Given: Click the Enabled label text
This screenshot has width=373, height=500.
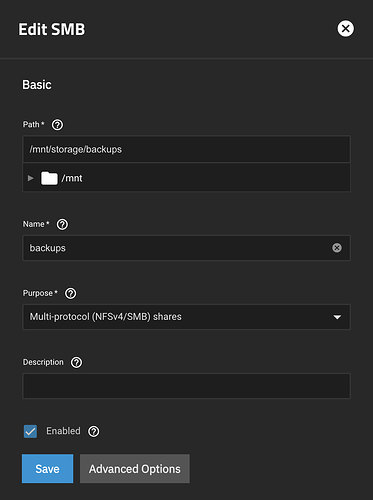Looking at the screenshot, I should [x=63, y=431].
